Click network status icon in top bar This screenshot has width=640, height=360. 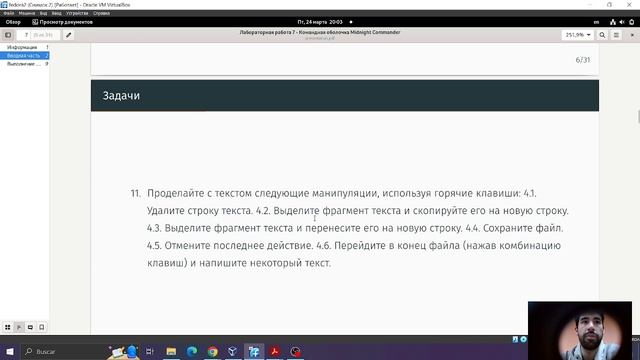[613, 22]
